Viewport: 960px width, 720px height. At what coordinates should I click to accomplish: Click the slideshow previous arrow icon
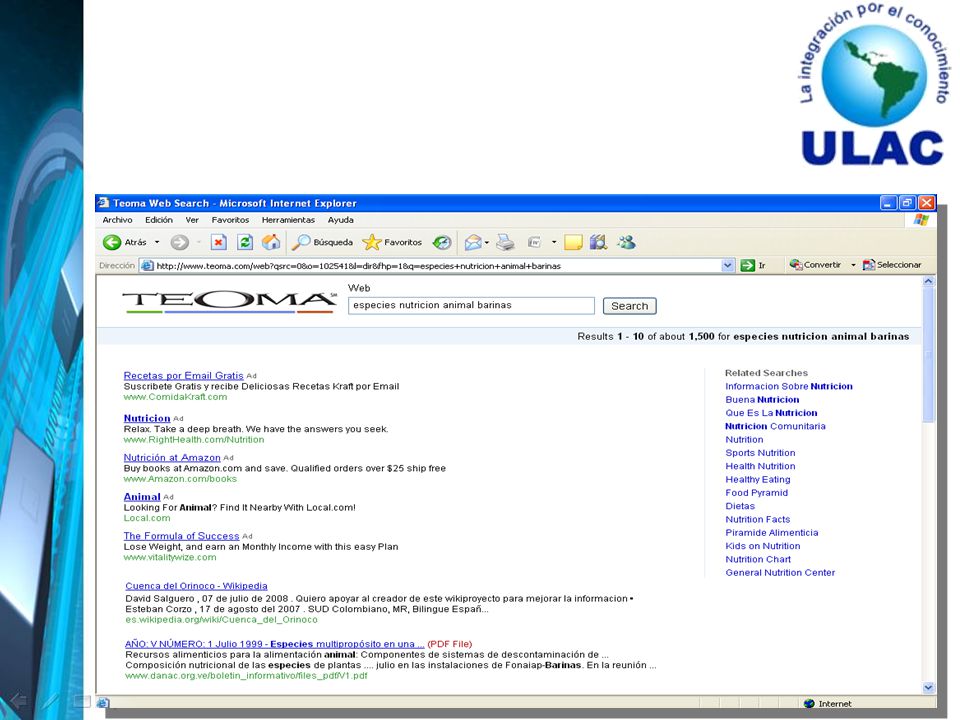(x=18, y=700)
